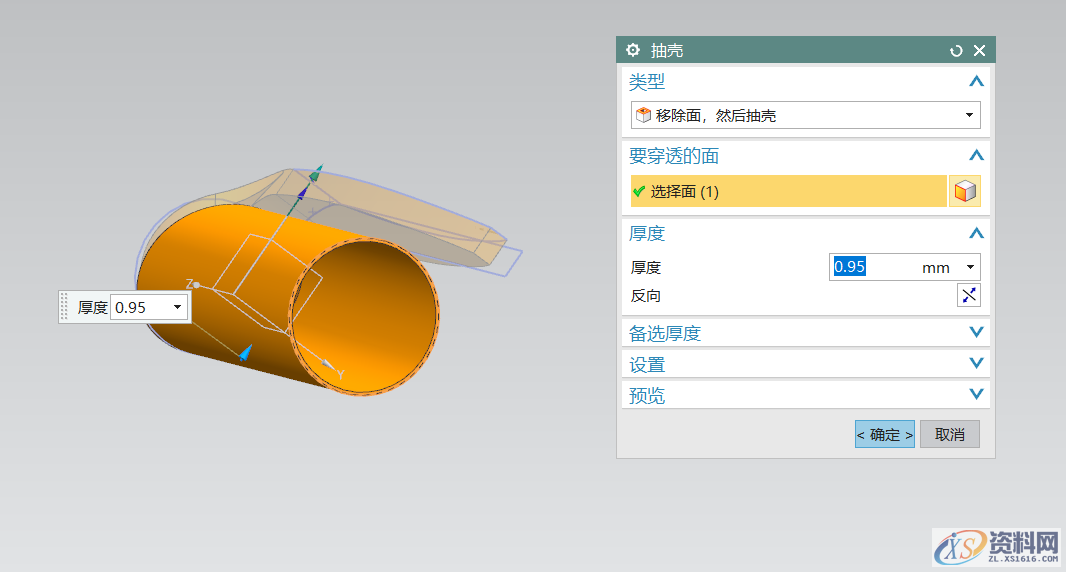Screen dimensions: 1066x572
Task: Click the green direction arrow atop the model
Action: click(x=315, y=173)
